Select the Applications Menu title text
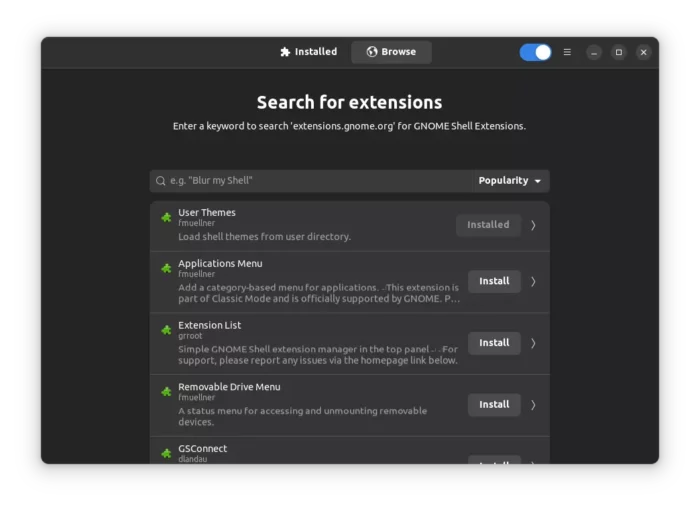Screen dimensions: 700x509 tap(220, 263)
